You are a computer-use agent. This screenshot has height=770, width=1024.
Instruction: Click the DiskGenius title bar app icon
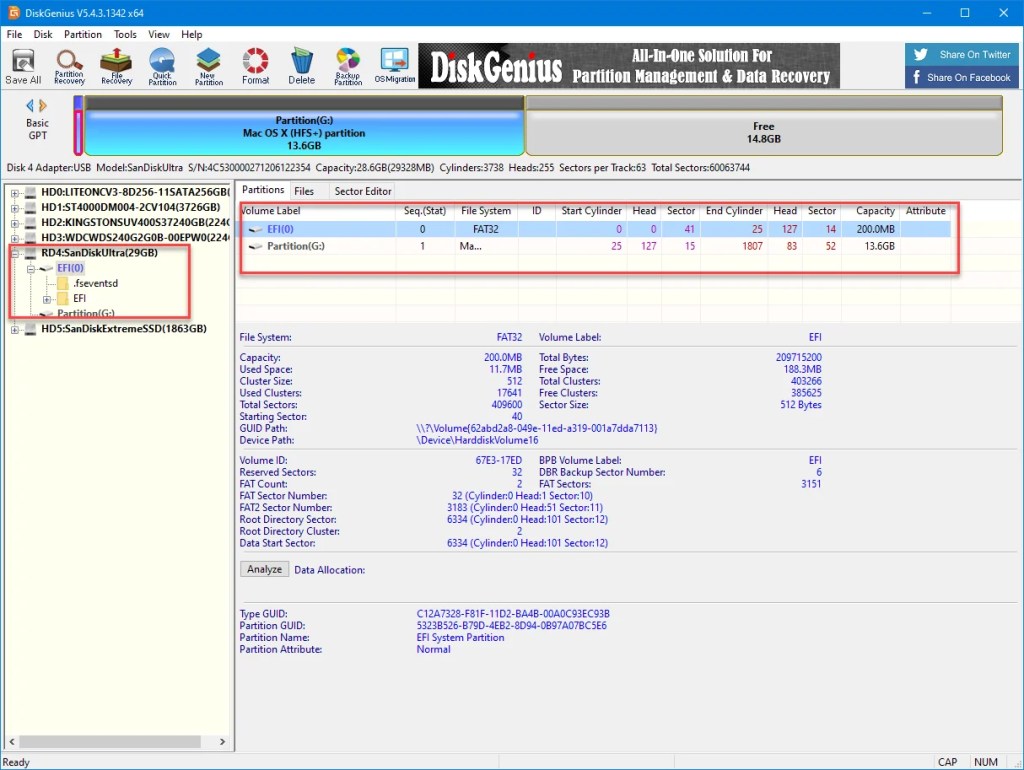[x=13, y=12]
